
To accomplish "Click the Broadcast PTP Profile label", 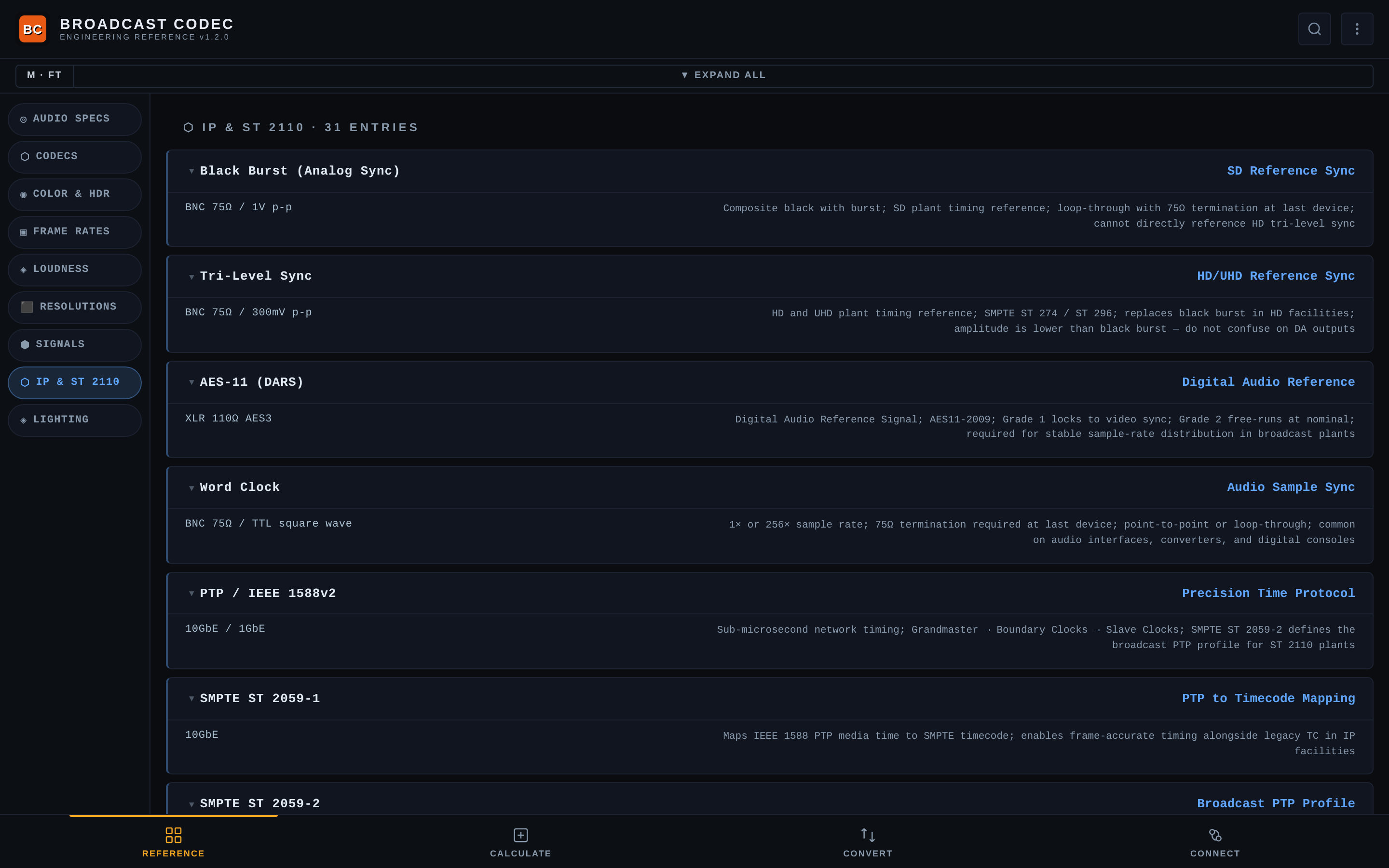I will click(x=1276, y=804).
